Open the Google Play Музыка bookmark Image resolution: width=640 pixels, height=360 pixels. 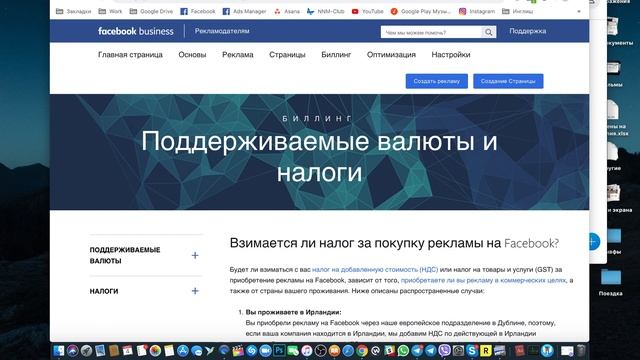coord(420,11)
